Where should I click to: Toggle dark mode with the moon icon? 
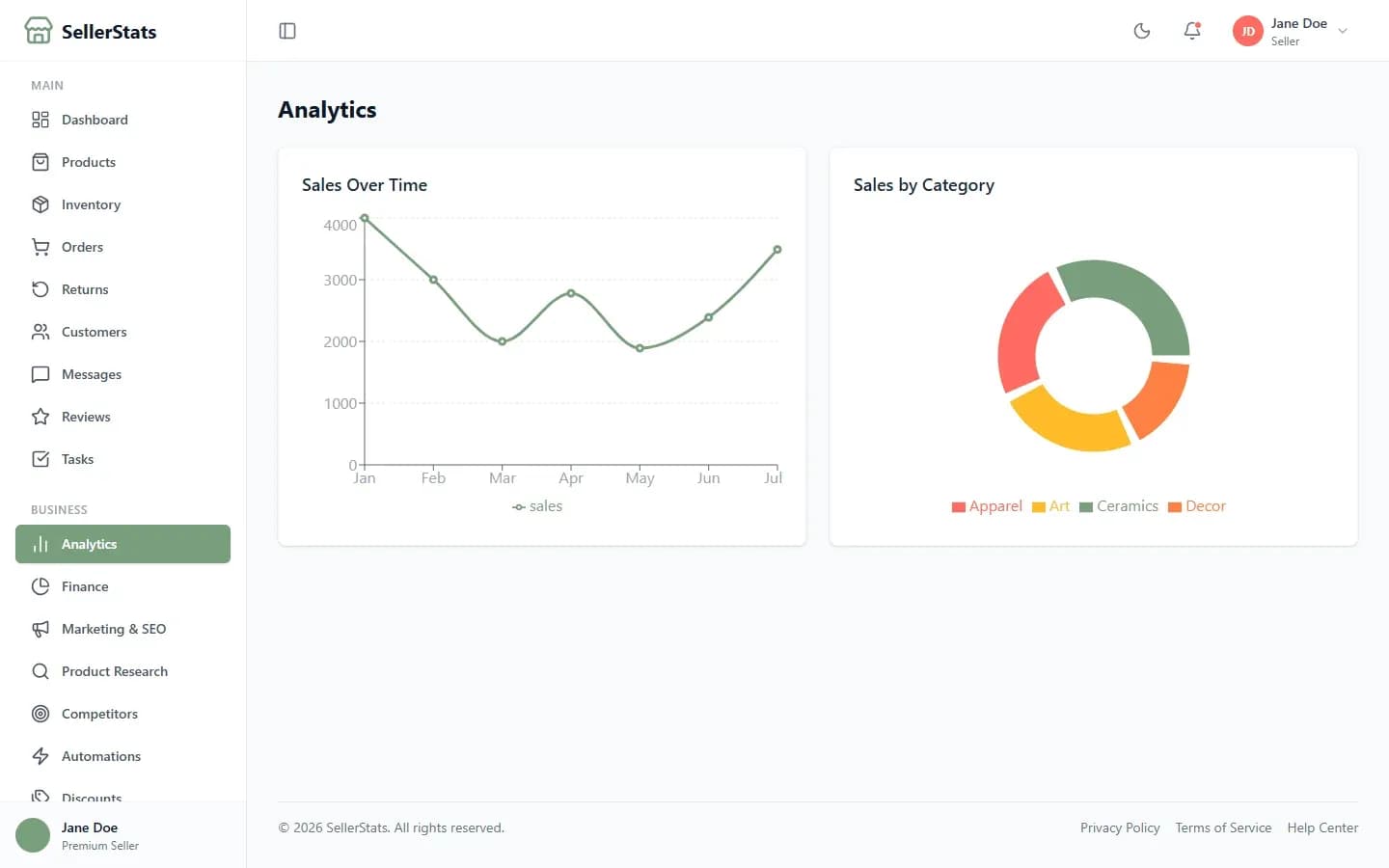click(x=1142, y=31)
